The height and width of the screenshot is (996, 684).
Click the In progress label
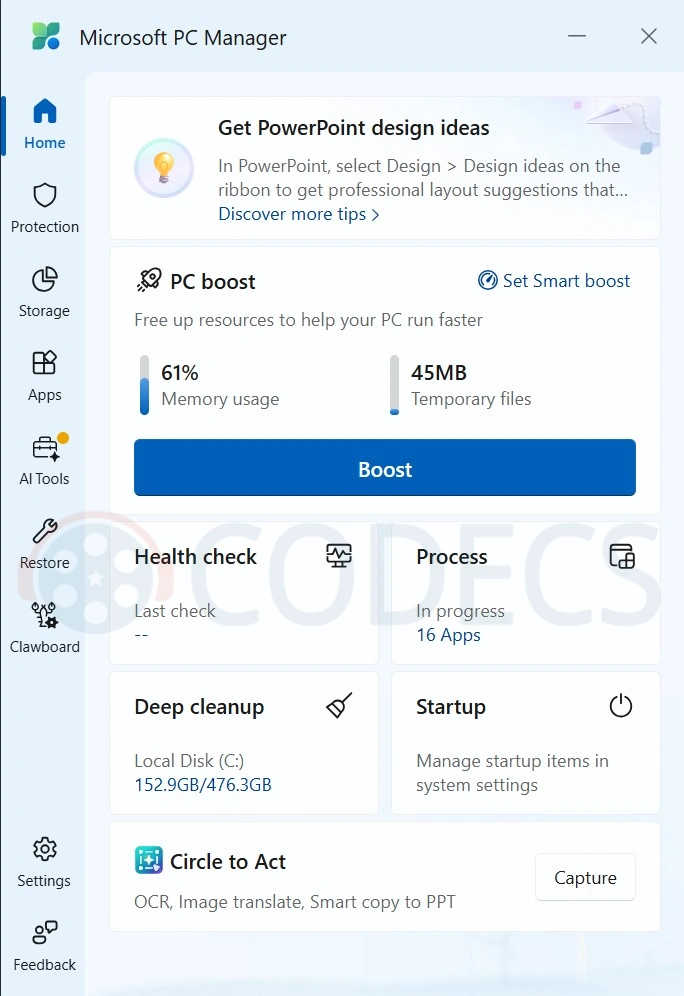460,611
